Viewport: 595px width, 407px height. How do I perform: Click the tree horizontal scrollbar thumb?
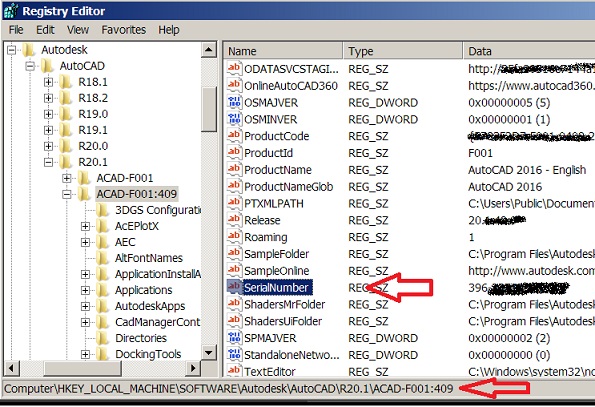click(83, 368)
